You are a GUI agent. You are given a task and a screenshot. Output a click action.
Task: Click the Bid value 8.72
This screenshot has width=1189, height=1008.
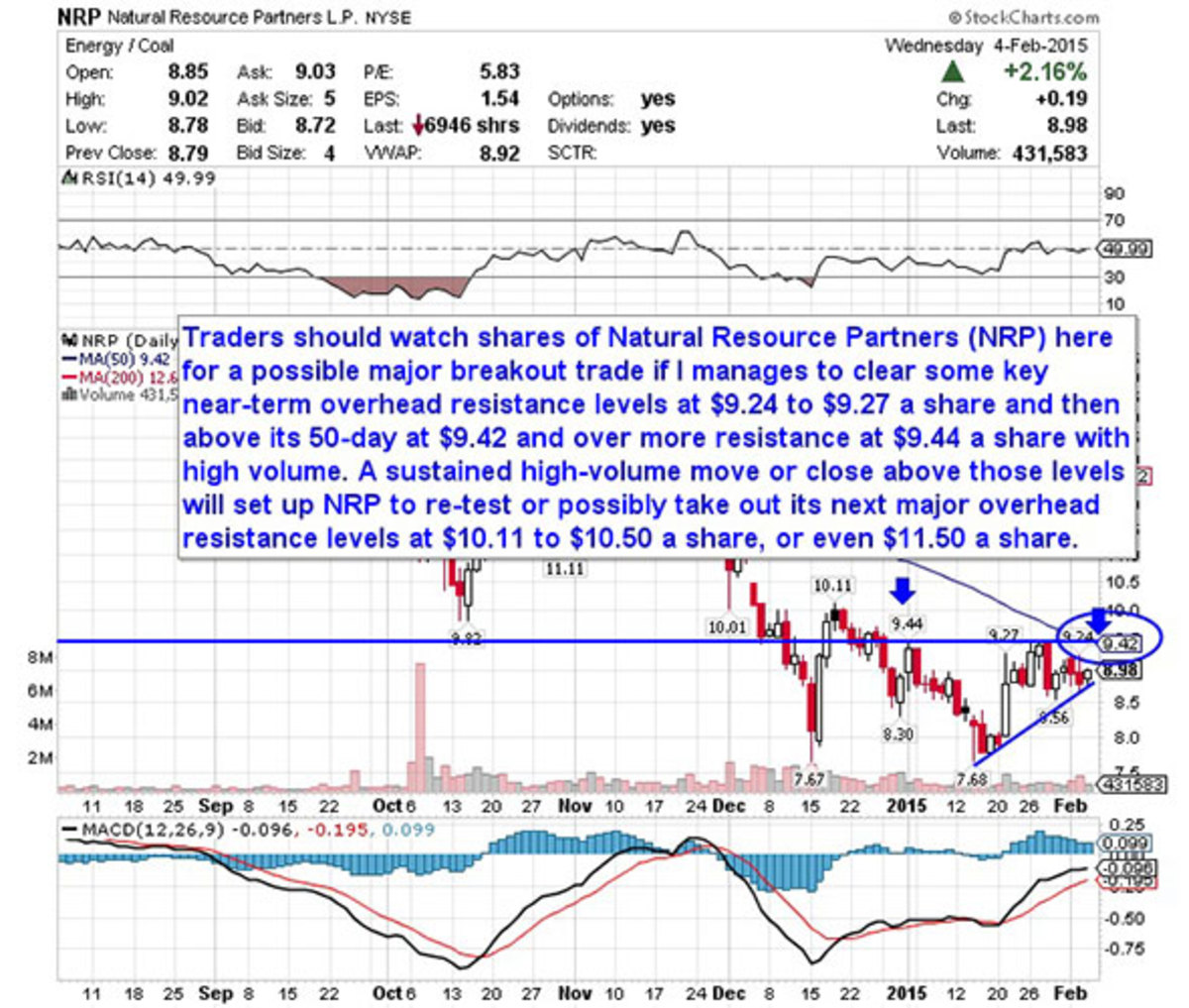click(x=315, y=126)
